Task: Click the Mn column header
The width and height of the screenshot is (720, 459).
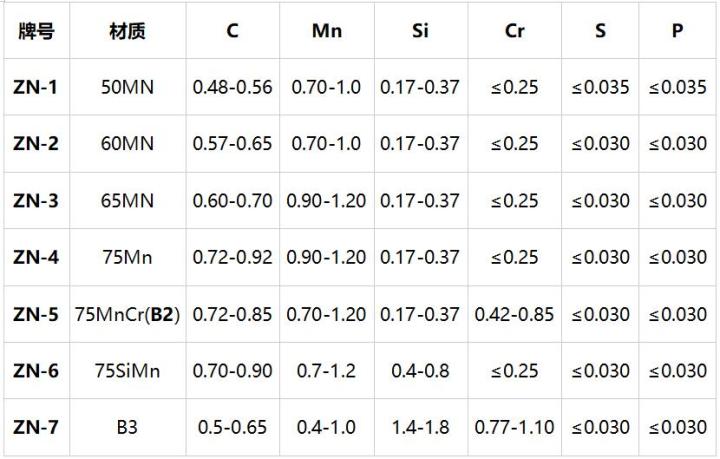Action: 326,31
